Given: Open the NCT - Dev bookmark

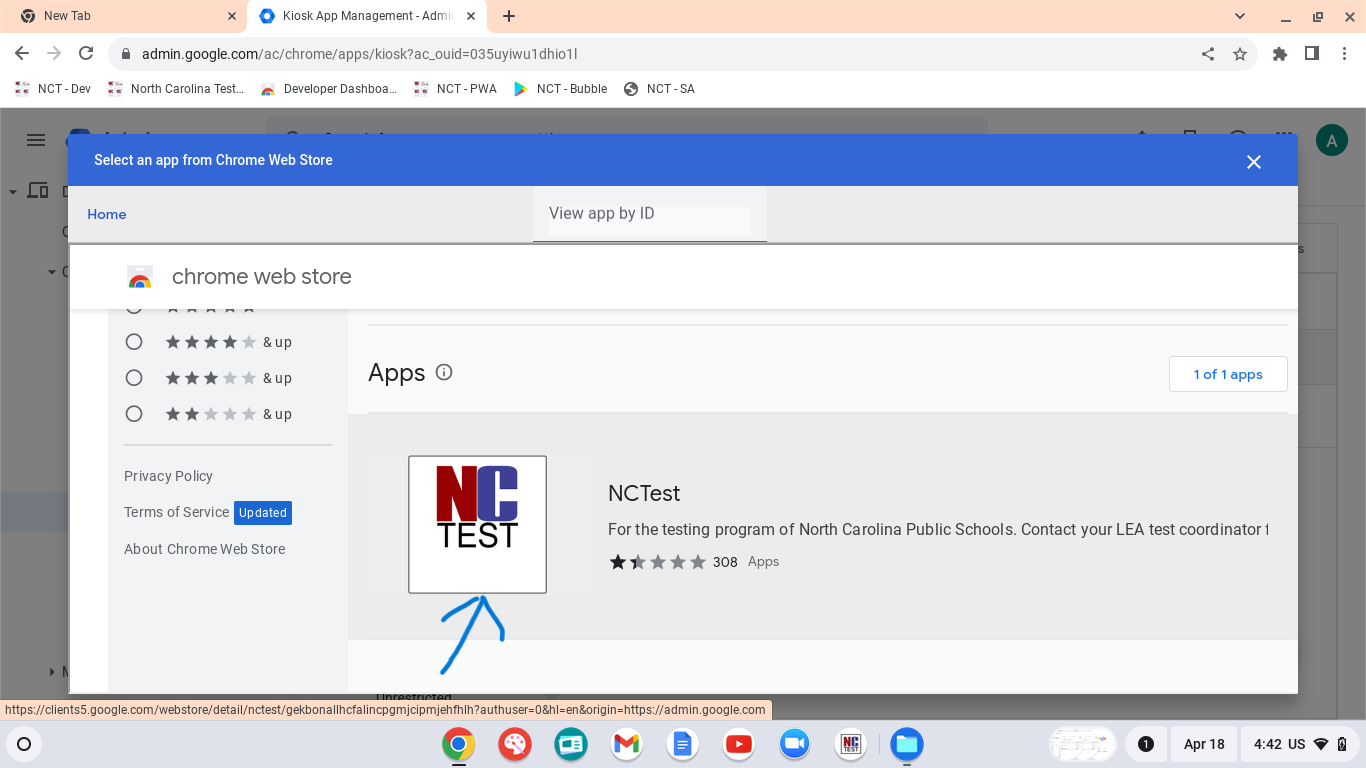Looking at the screenshot, I should click(x=53, y=89).
